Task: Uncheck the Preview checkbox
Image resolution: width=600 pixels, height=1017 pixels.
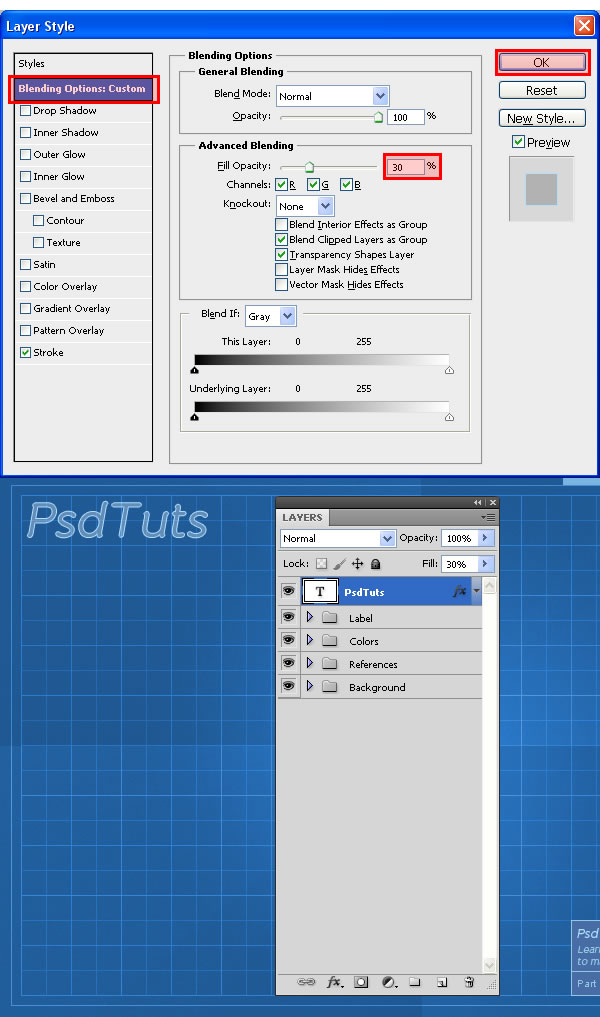Action: (x=518, y=141)
